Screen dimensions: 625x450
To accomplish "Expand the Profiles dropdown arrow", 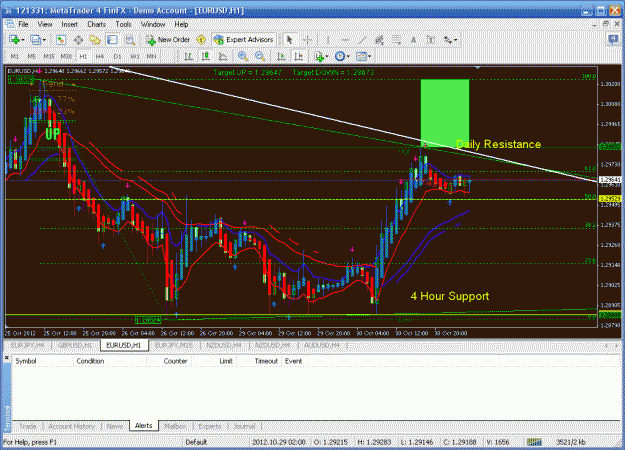I will (x=44, y=40).
